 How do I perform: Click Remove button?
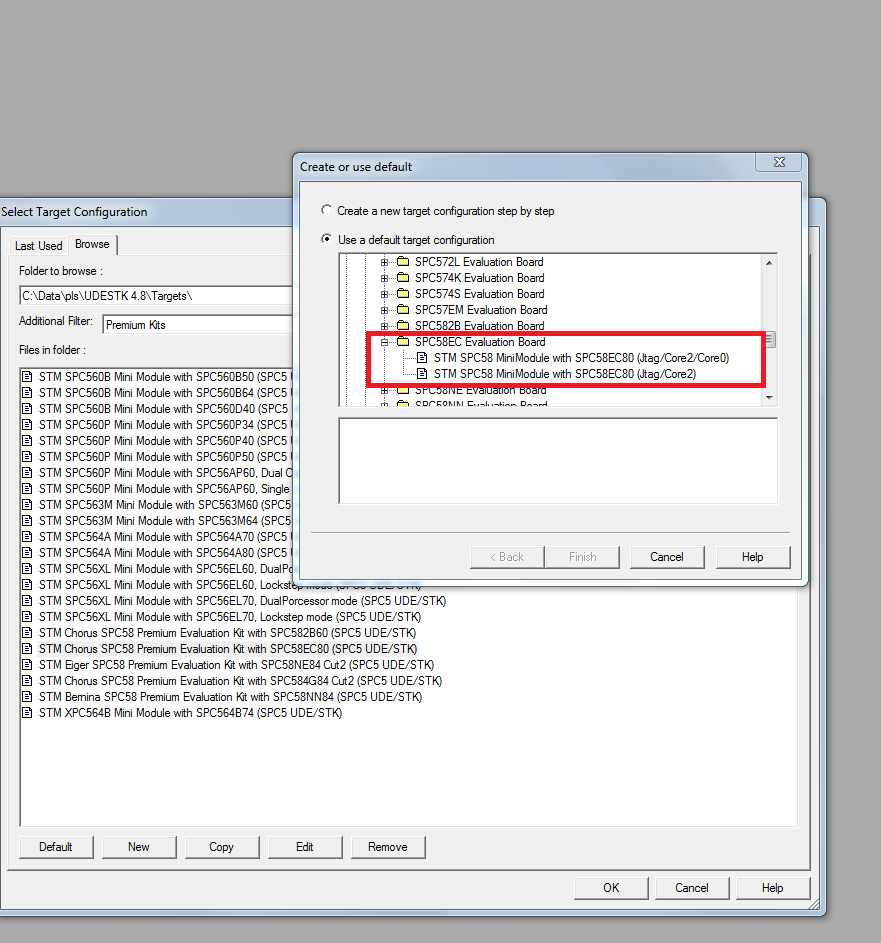388,847
